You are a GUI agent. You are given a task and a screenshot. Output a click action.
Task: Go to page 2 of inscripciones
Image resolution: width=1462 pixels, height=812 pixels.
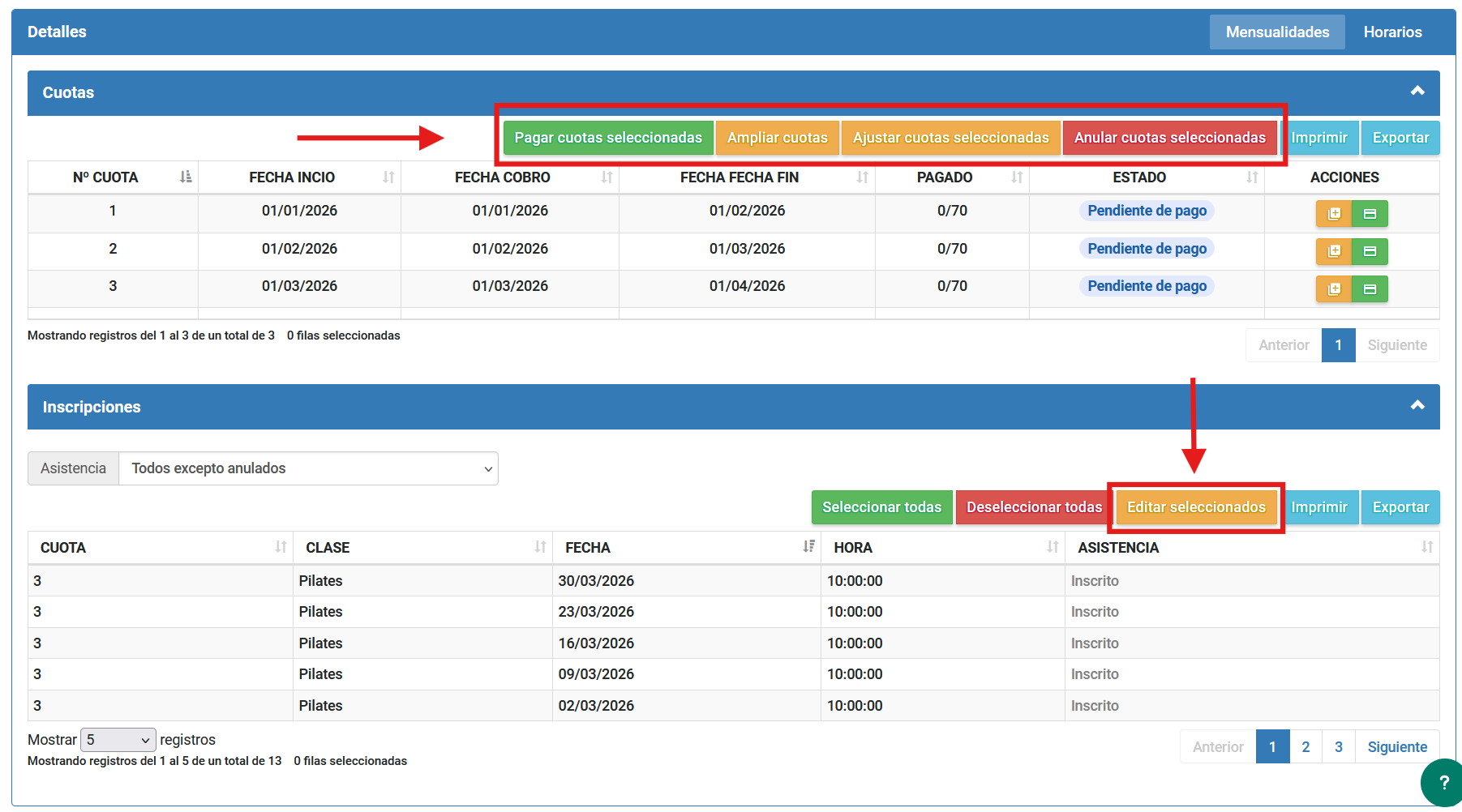1306,747
